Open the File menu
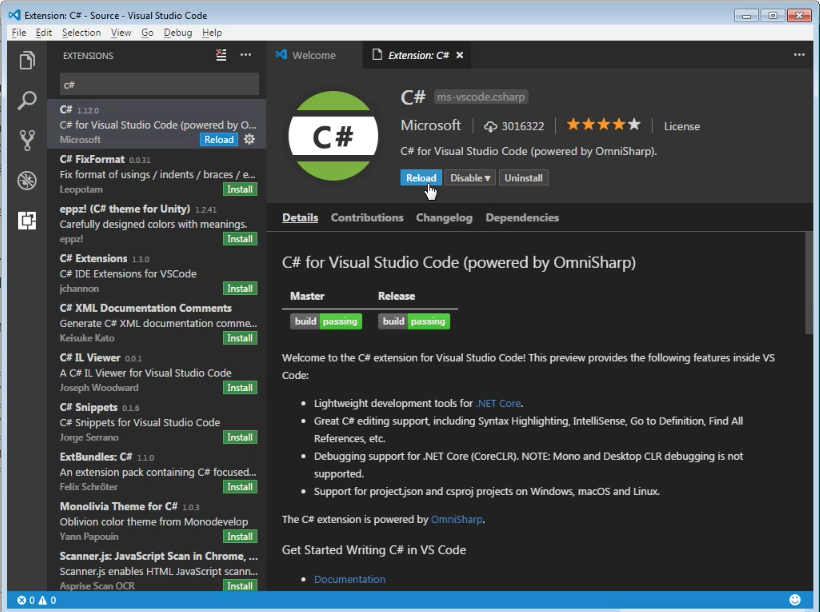The height and width of the screenshot is (612, 820). point(19,32)
